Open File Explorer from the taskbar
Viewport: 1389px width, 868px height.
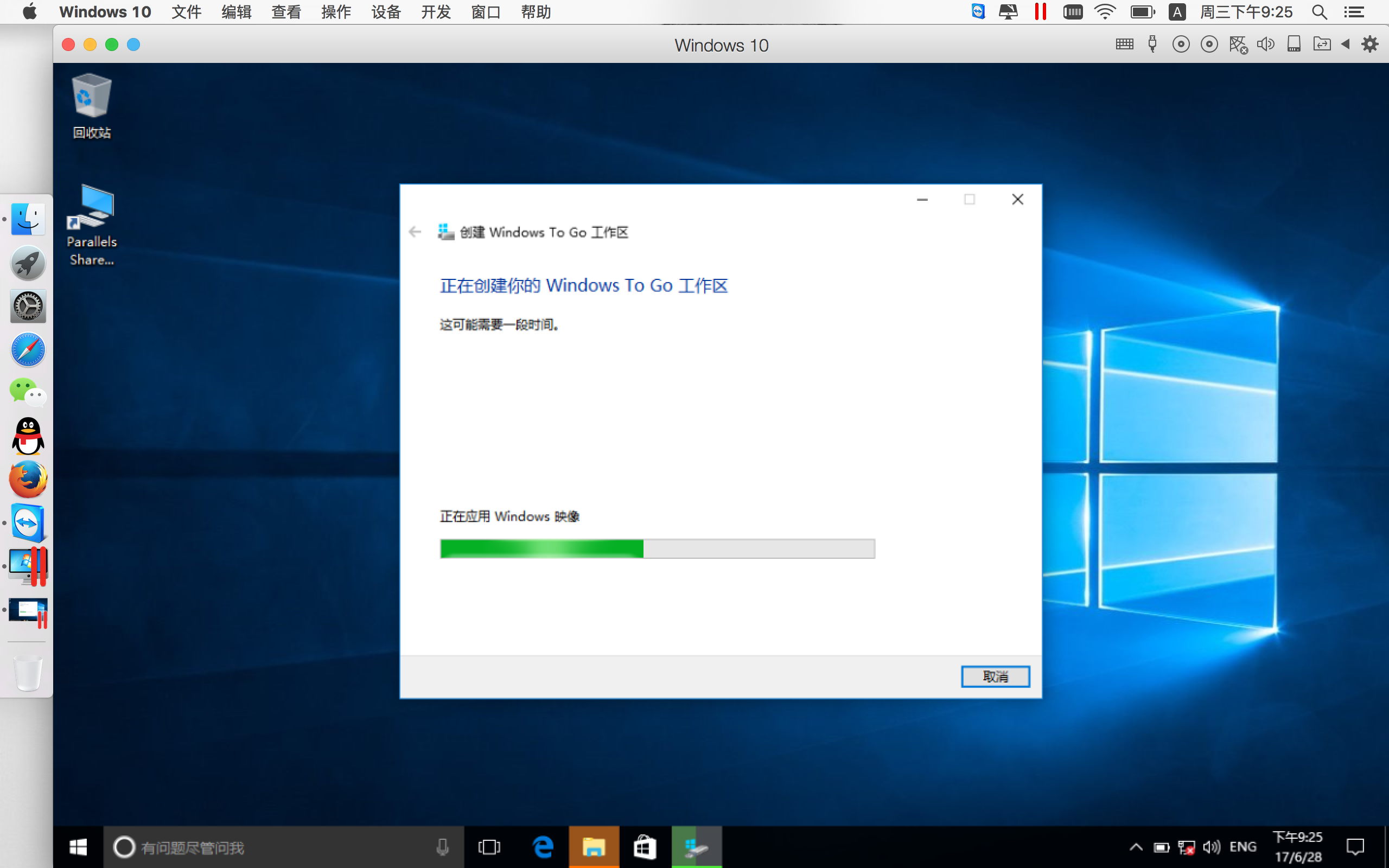click(x=594, y=847)
